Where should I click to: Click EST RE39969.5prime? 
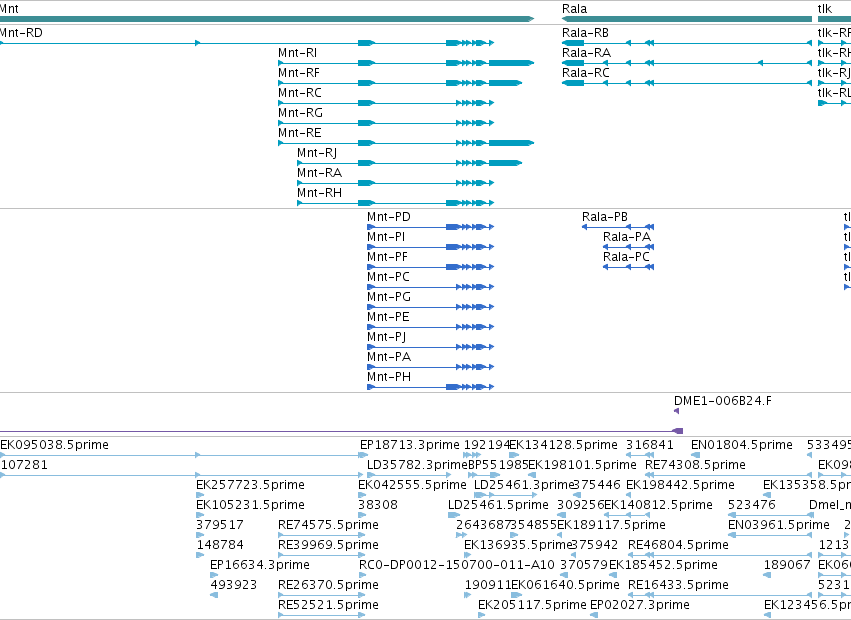pos(328,545)
